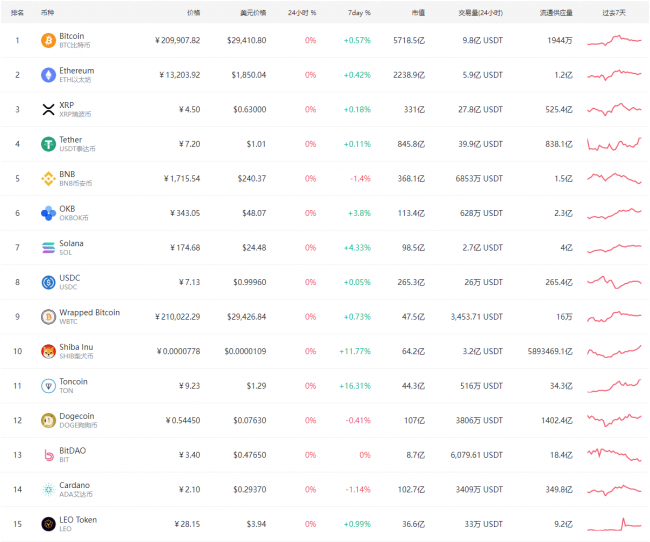The height and width of the screenshot is (542, 650).
Task: Open the Toncoin name link
Action: (73, 382)
